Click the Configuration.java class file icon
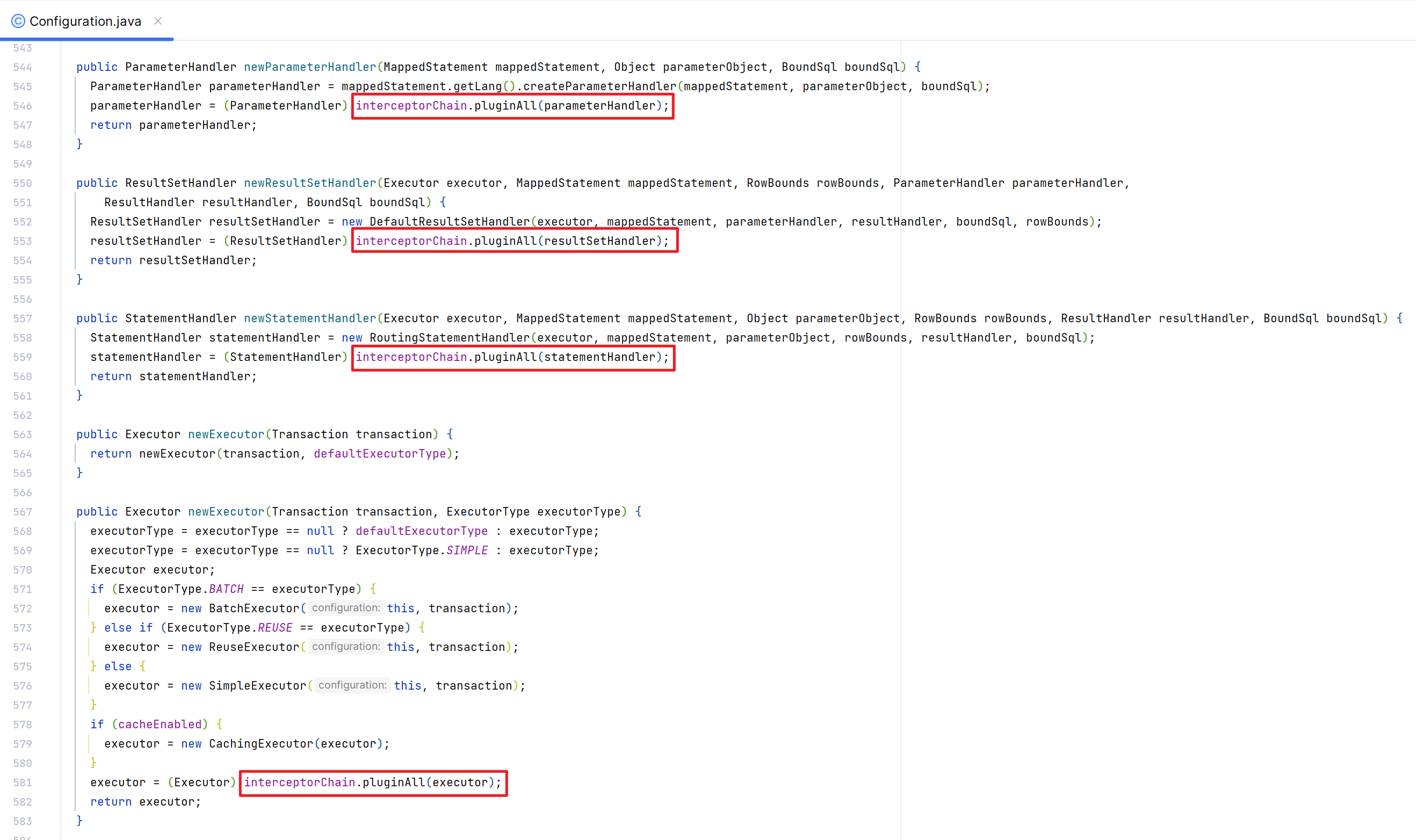Image resolution: width=1416 pixels, height=840 pixels. click(x=18, y=21)
